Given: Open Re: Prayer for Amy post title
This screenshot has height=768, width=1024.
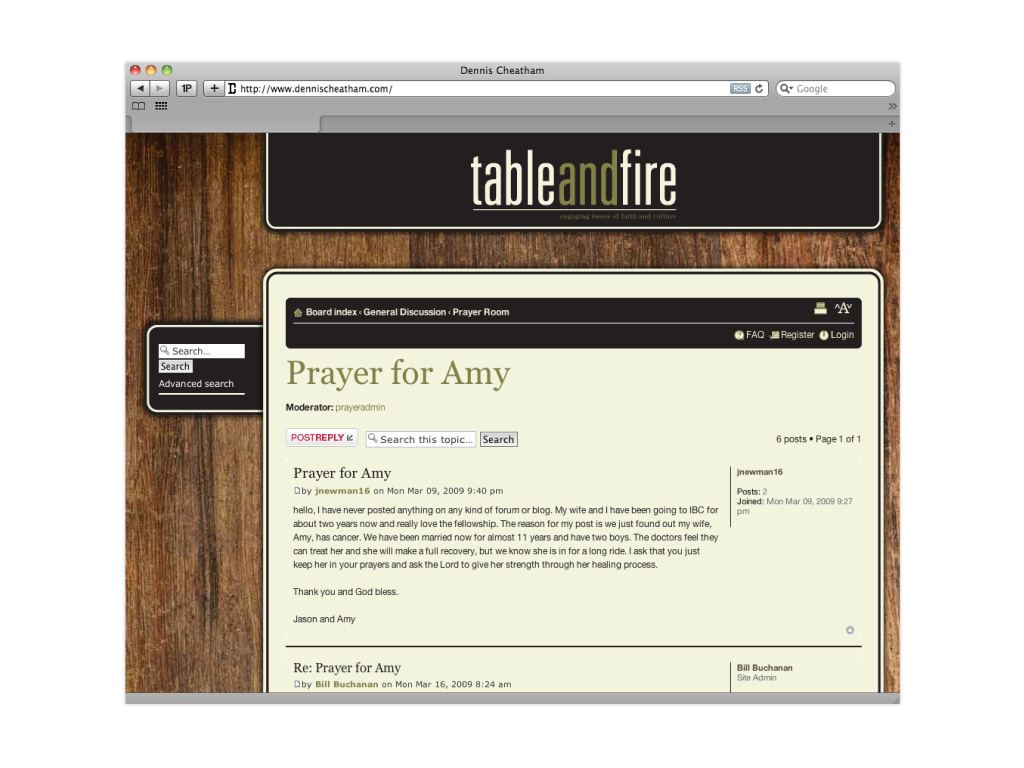Looking at the screenshot, I should click(x=347, y=667).
